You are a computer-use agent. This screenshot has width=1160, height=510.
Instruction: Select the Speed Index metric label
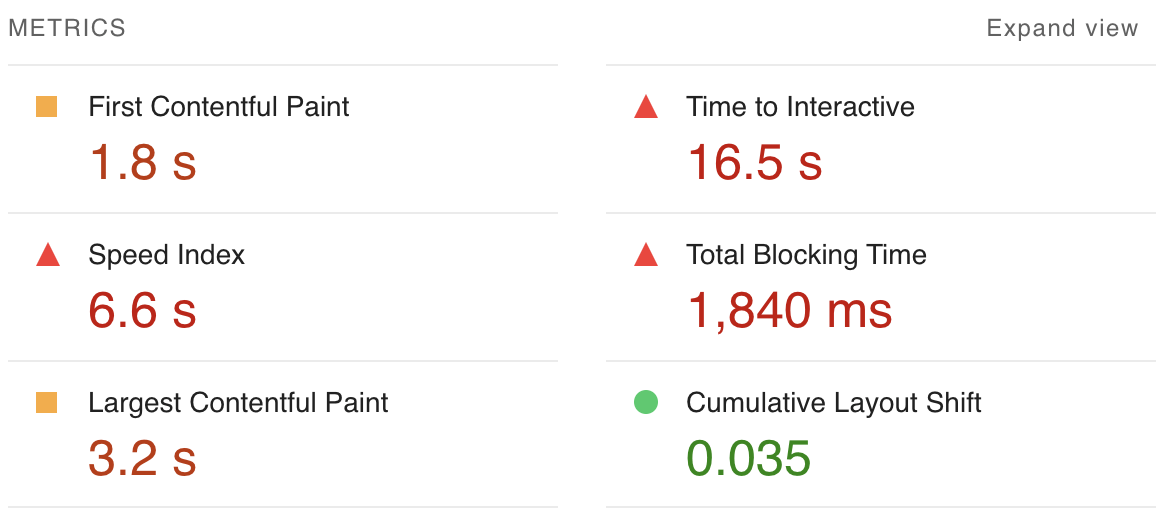(x=166, y=255)
